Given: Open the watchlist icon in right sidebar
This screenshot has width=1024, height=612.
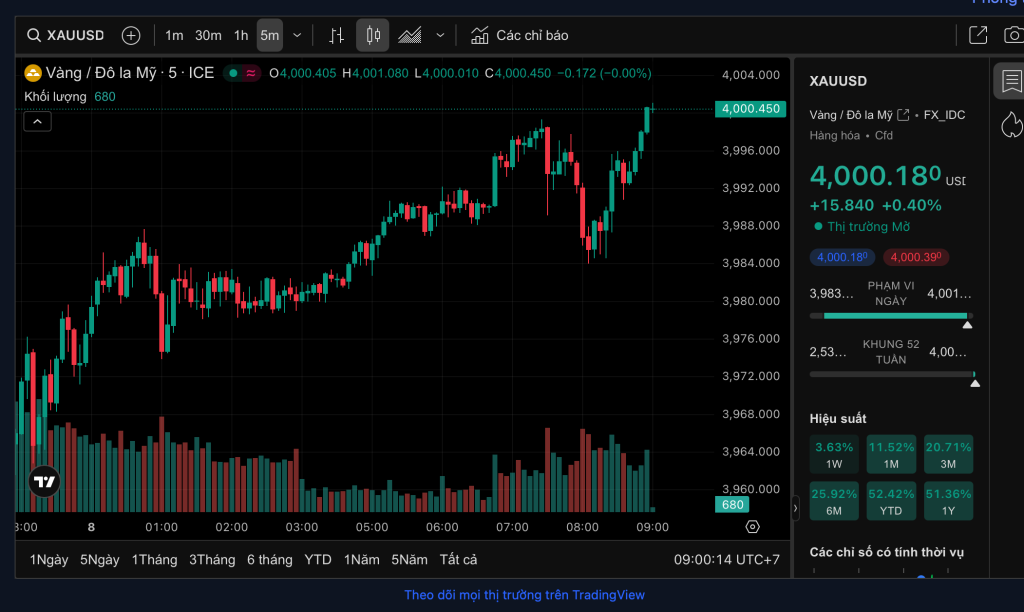Looking at the screenshot, I should (1010, 80).
